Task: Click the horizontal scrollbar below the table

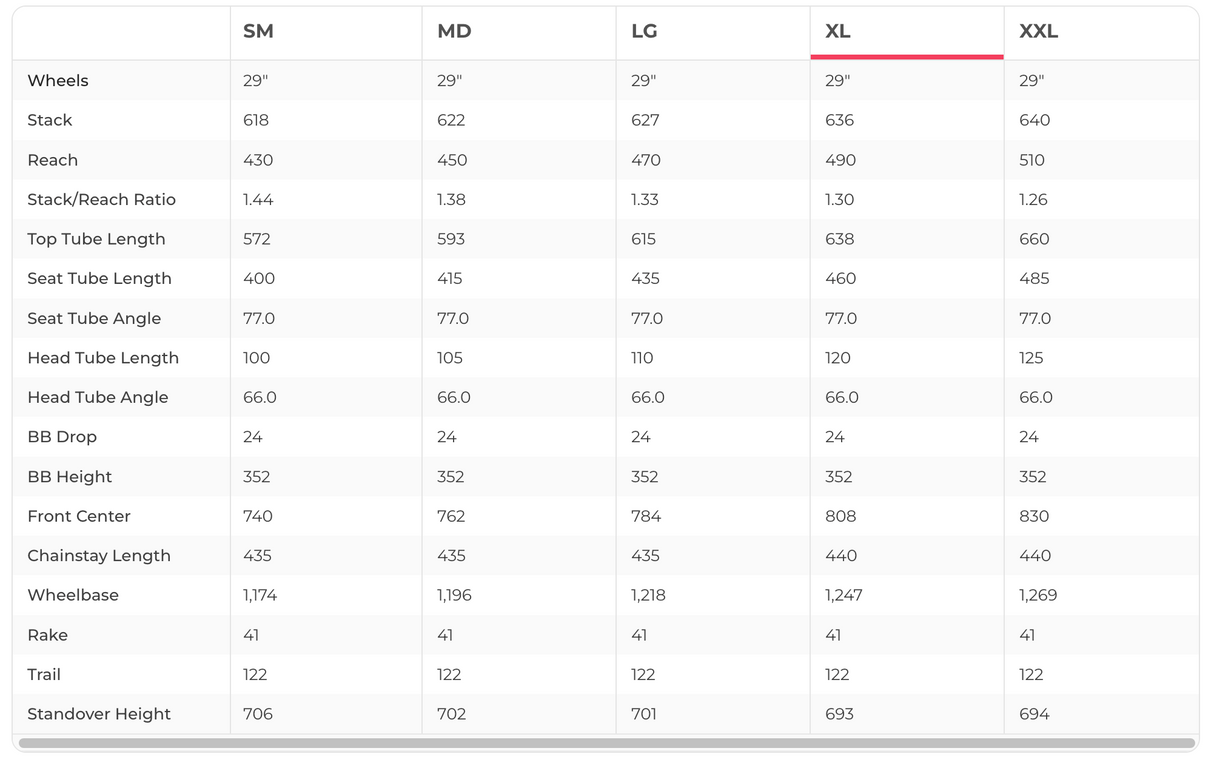Action: coord(606,743)
